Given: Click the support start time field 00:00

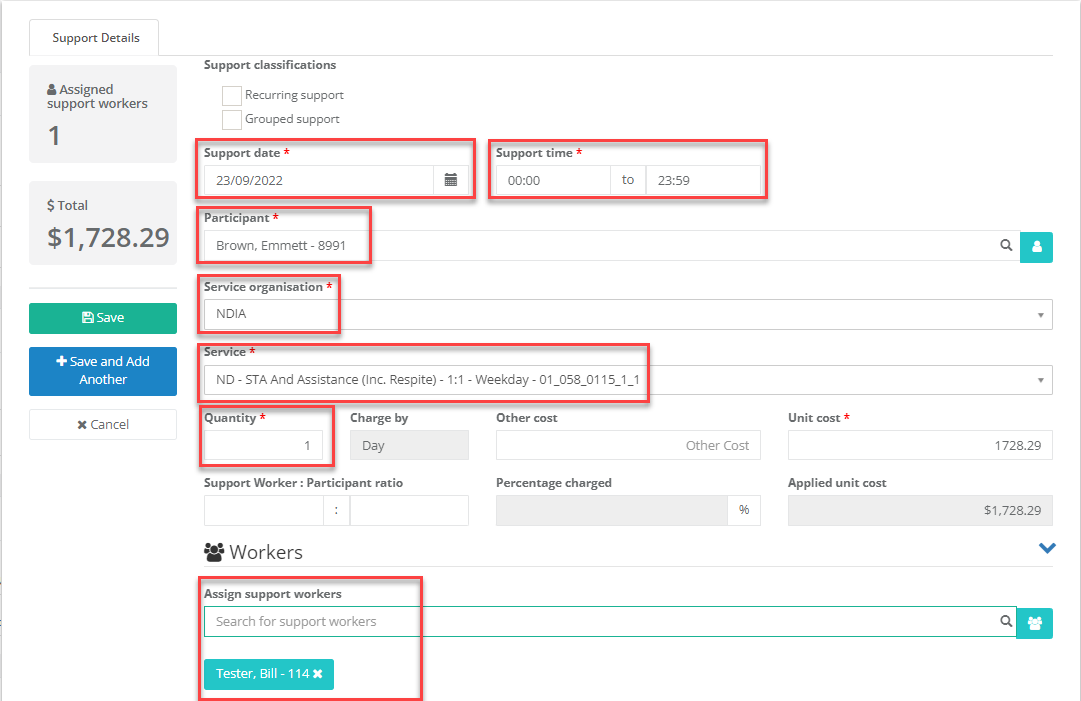Looking at the screenshot, I should tap(553, 181).
